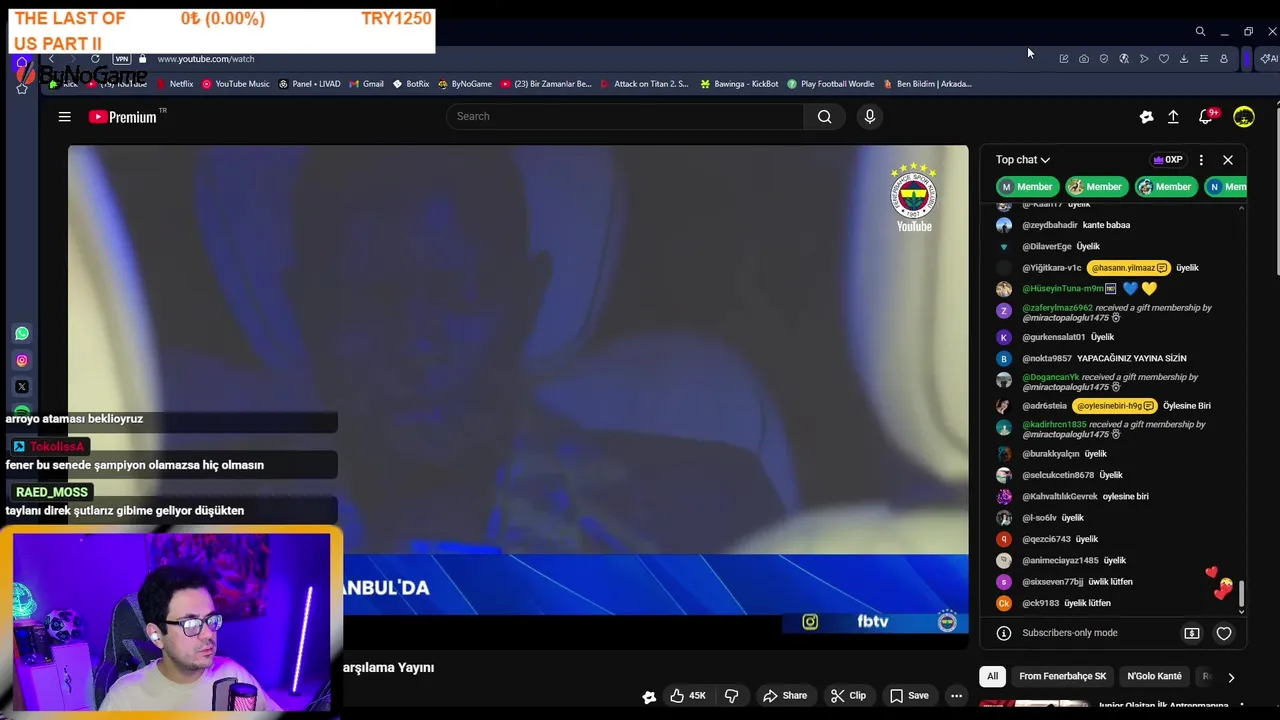Expand the Top chat dropdown

pos(1022,160)
